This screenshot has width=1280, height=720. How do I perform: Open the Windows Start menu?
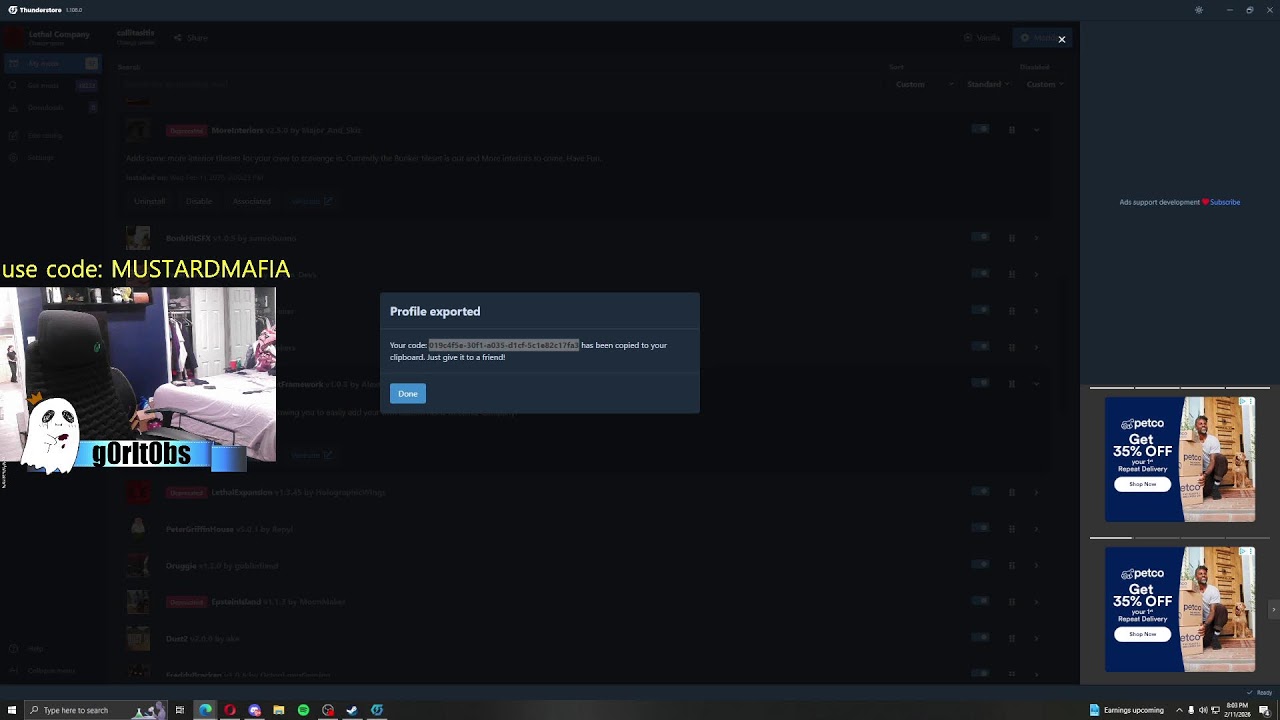[x=12, y=710]
